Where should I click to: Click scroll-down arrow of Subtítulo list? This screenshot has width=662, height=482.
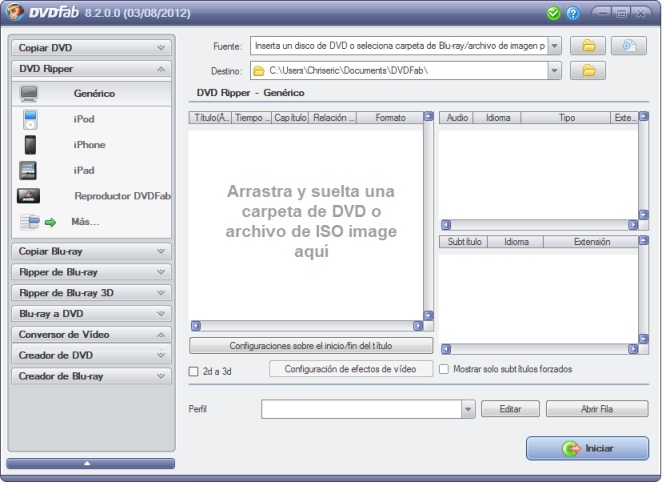(x=643, y=338)
